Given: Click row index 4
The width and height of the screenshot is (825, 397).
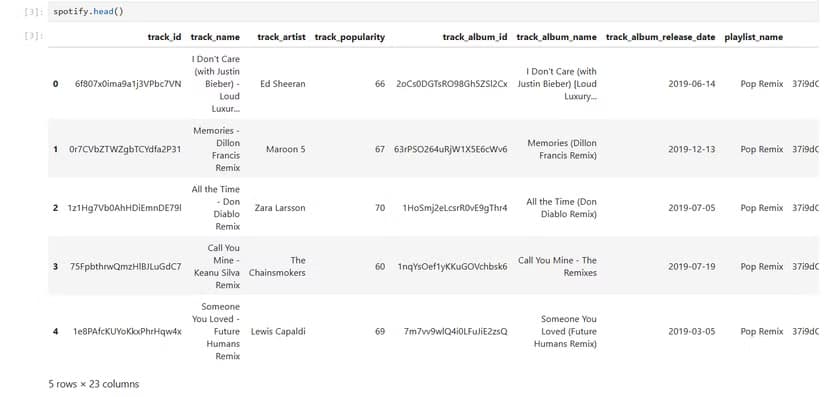Looking at the screenshot, I should pos(55,332).
